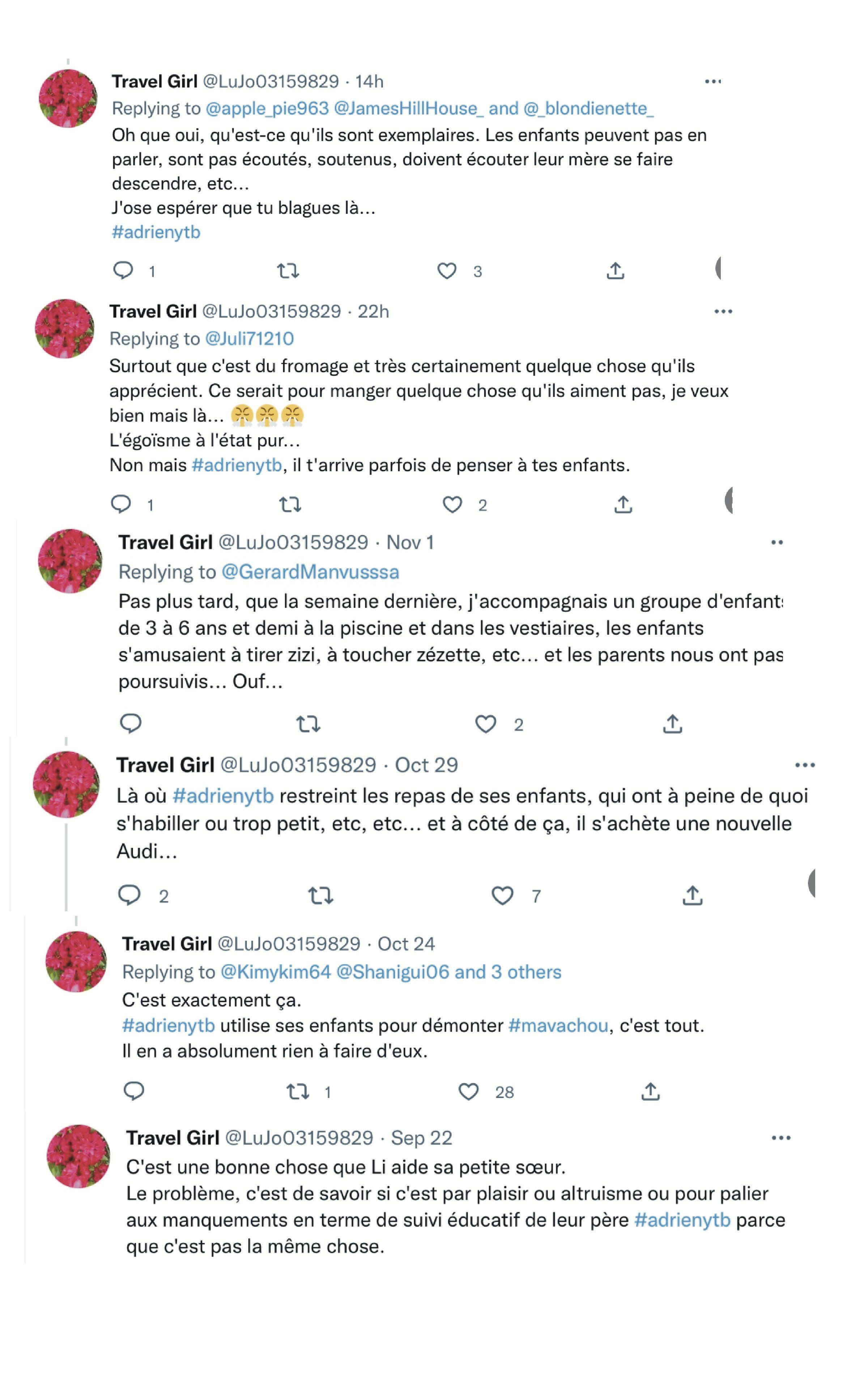This screenshot has width=868, height=1375.
Task: Open the #adrienytb hashtag in 14h tweet
Action: [156, 232]
